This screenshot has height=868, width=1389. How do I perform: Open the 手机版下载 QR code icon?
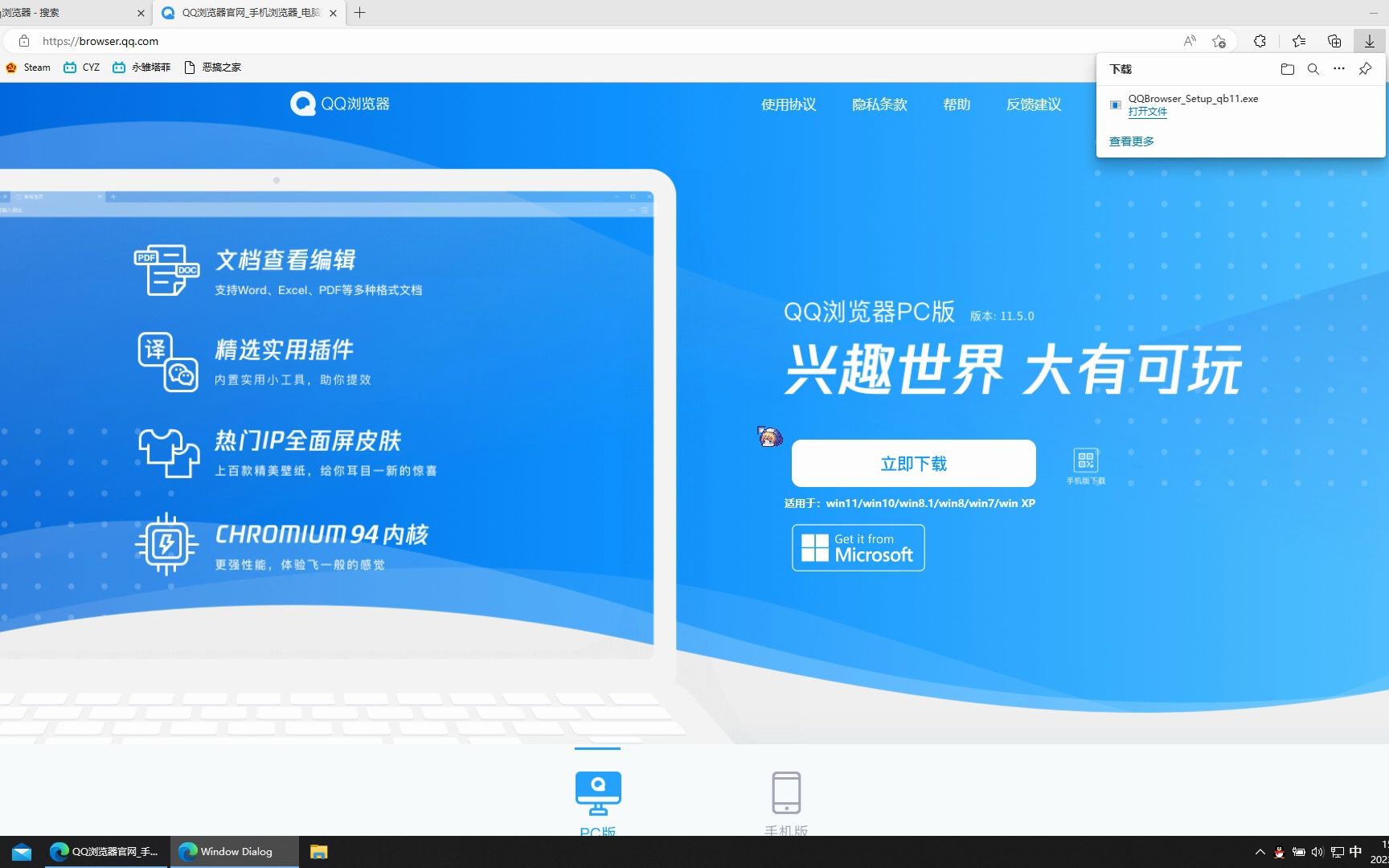(x=1086, y=461)
